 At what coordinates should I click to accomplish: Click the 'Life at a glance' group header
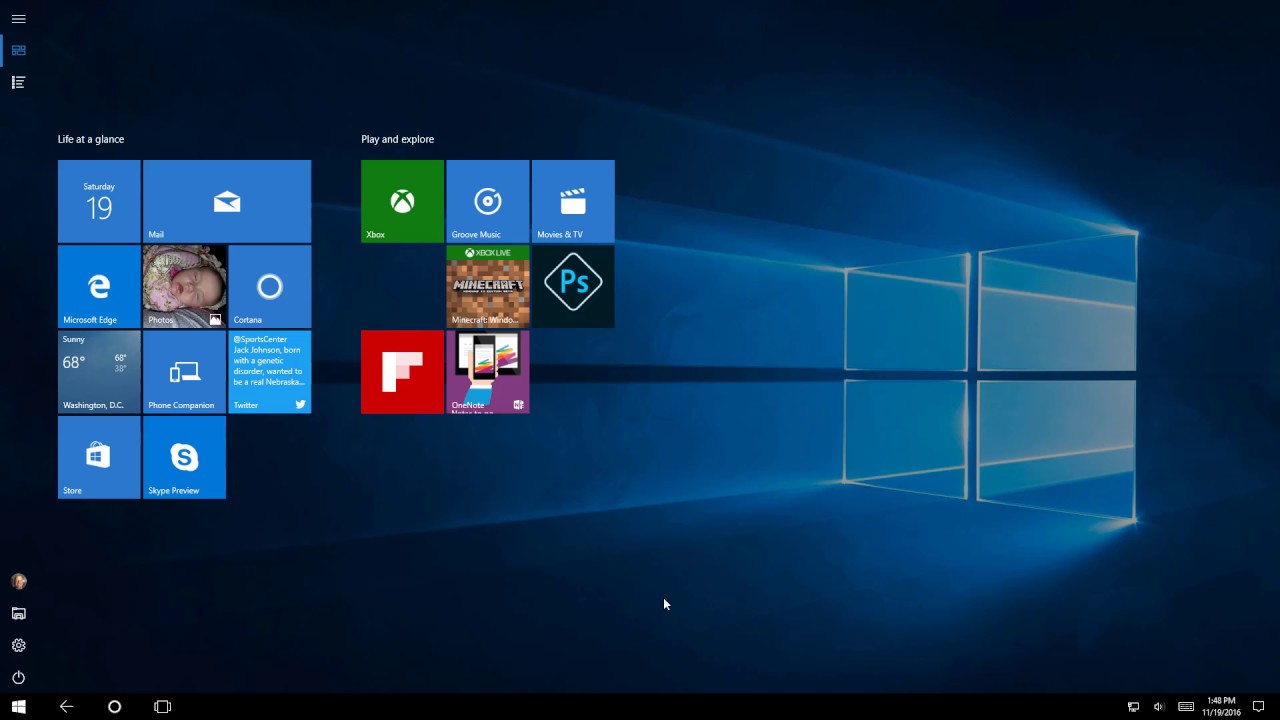[x=91, y=139]
